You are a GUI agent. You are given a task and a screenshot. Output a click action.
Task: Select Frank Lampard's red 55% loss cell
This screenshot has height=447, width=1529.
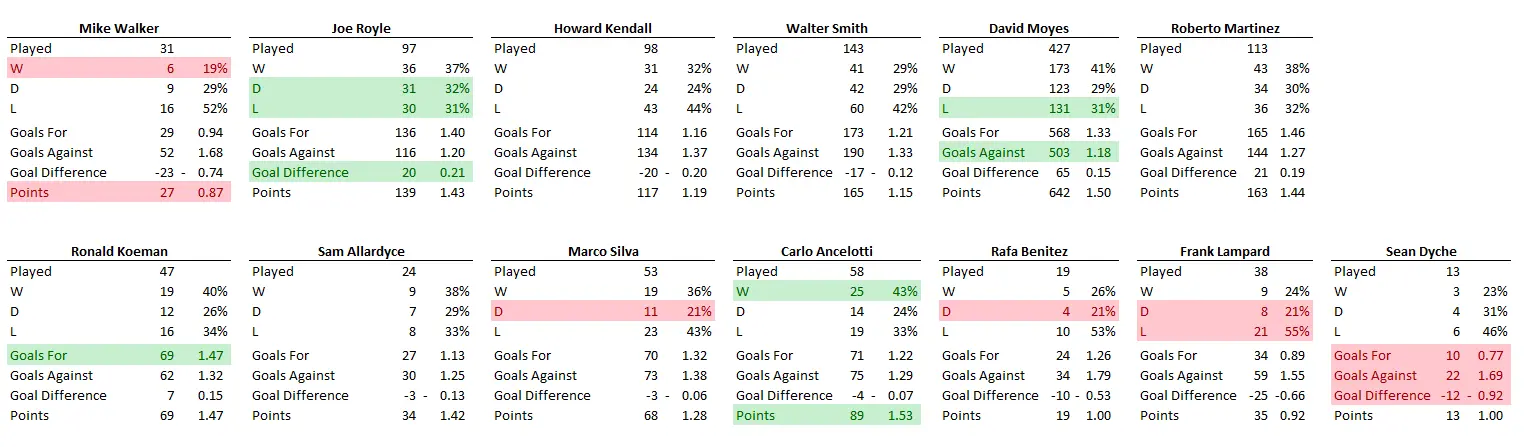[x=1296, y=331]
